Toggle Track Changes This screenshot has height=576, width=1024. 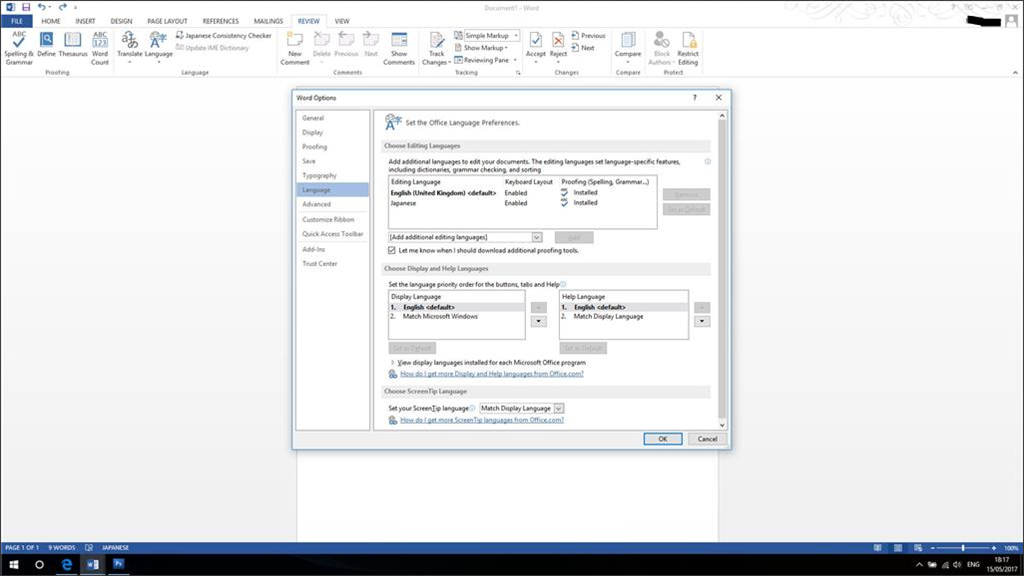[436, 48]
